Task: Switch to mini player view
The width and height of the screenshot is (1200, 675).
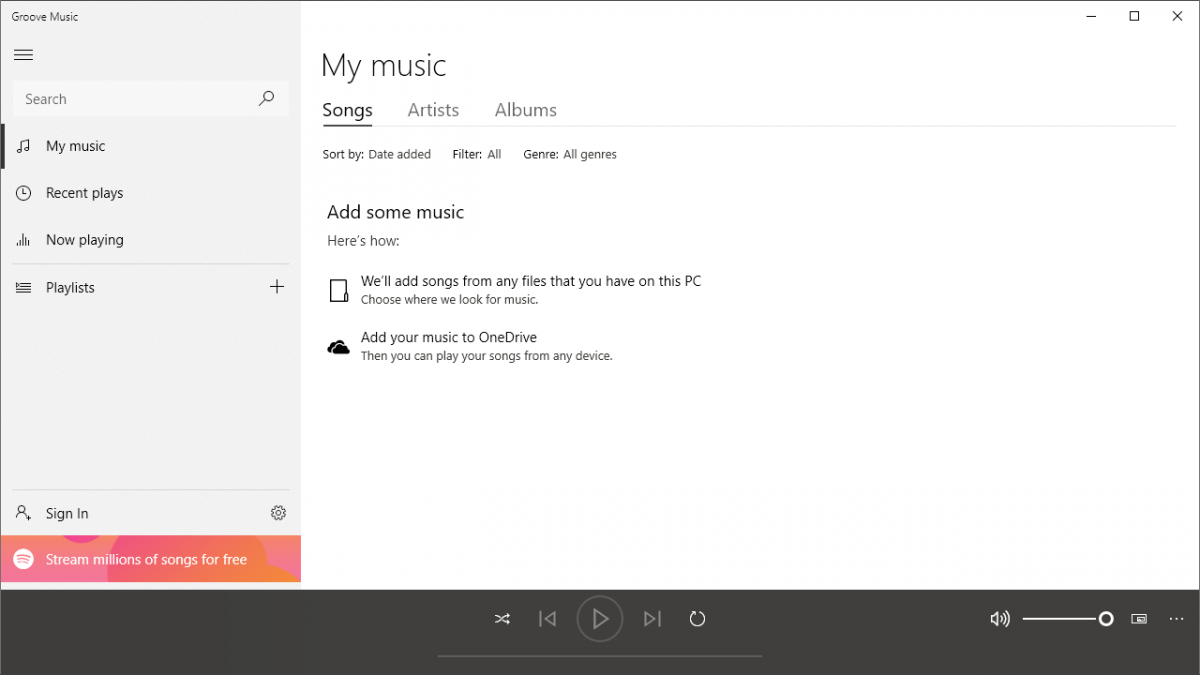Action: point(1139,619)
